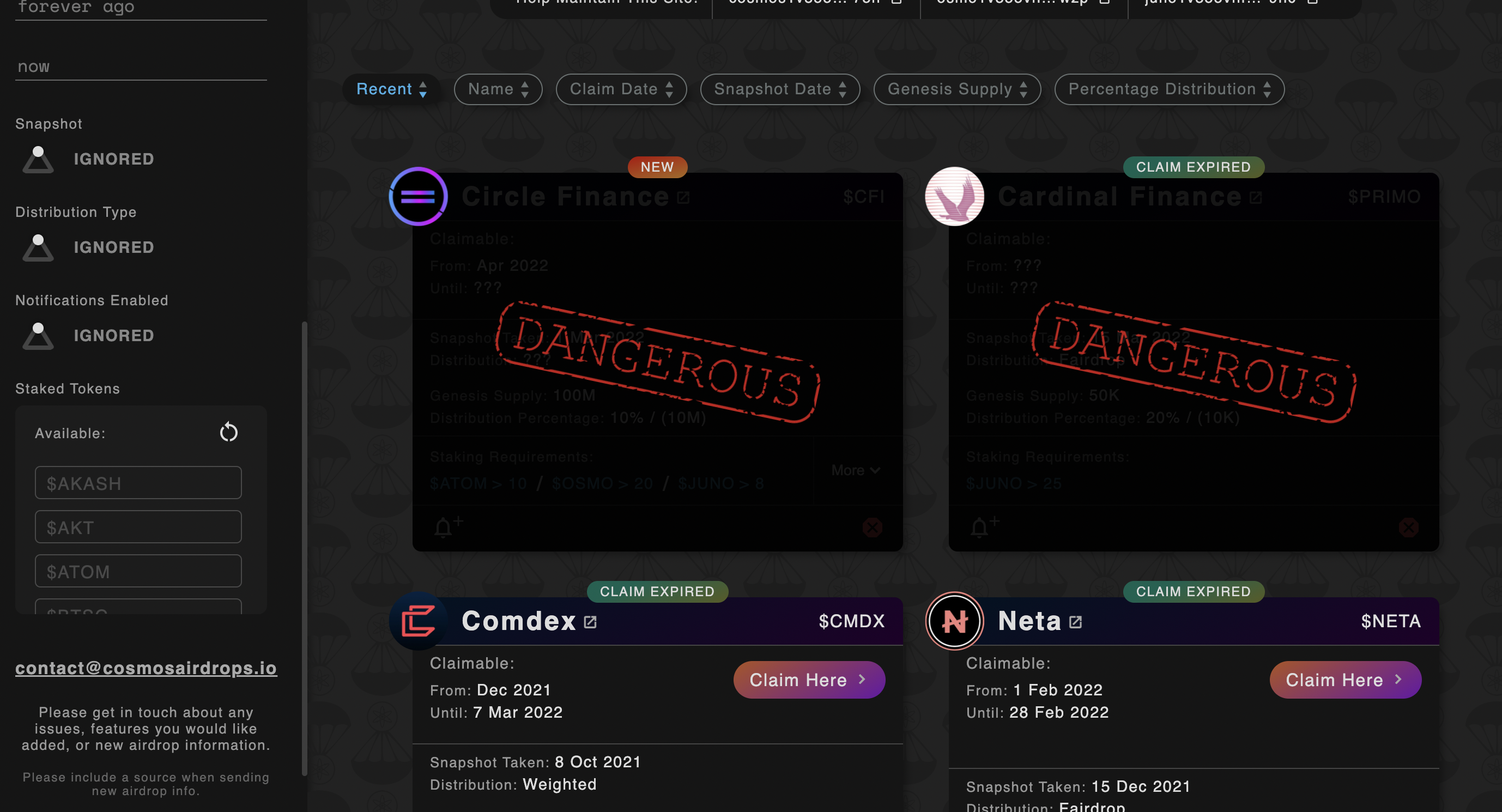Expand More on Circle Finance card
Image resolution: width=1502 pixels, height=812 pixels.
point(856,470)
